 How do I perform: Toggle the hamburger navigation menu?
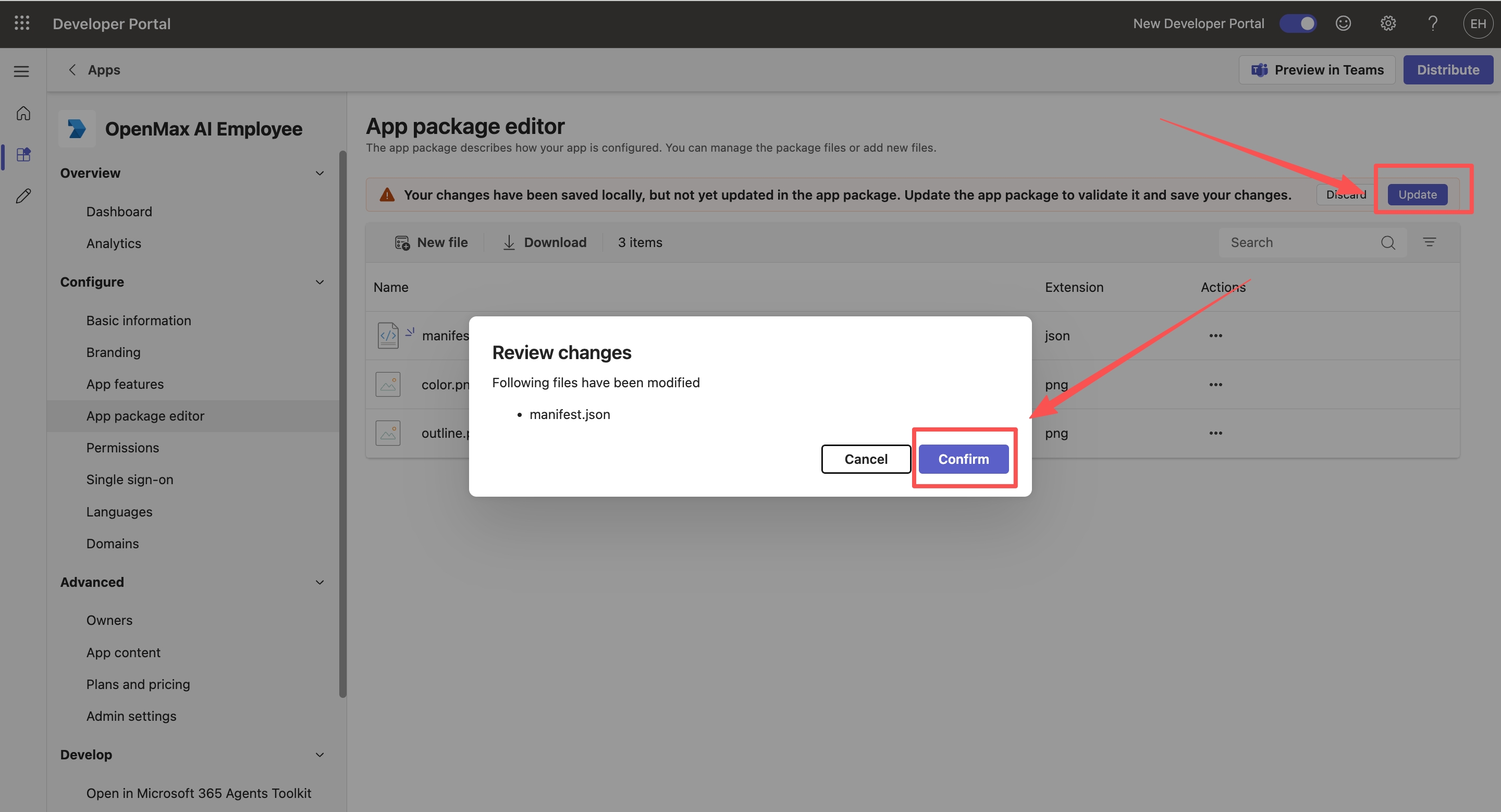[21, 71]
